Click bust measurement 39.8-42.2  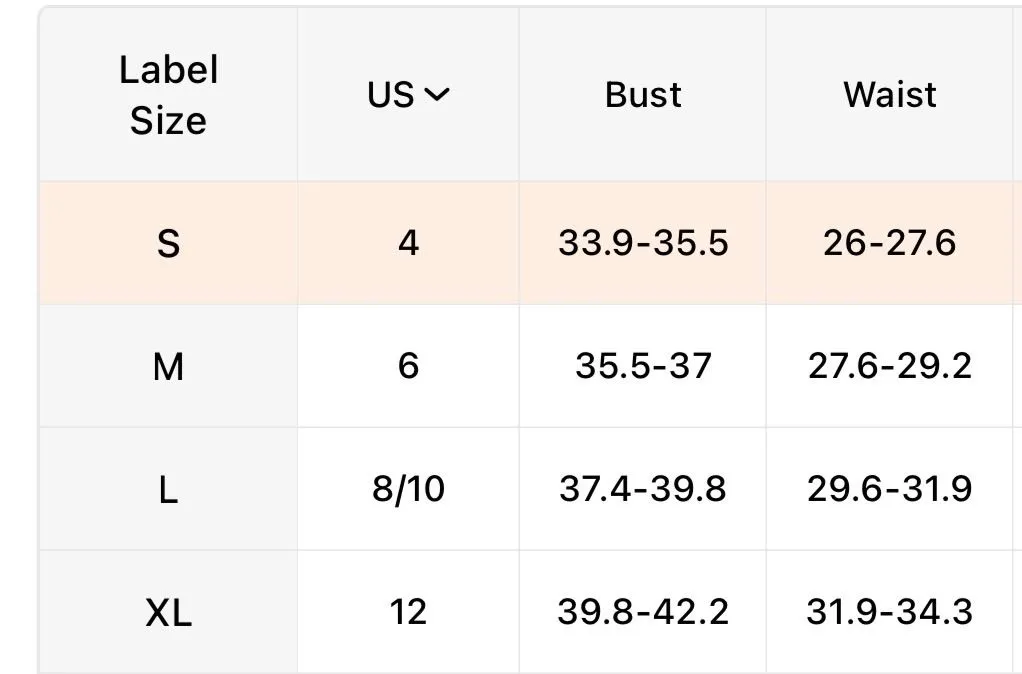click(643, 612)
